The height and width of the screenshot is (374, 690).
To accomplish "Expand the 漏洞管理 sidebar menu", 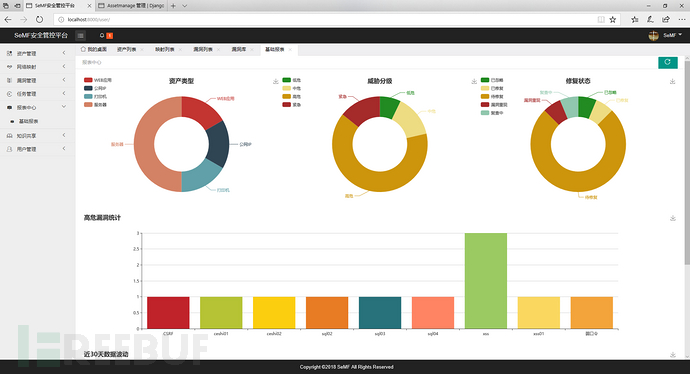I will [x=37, y=80].
